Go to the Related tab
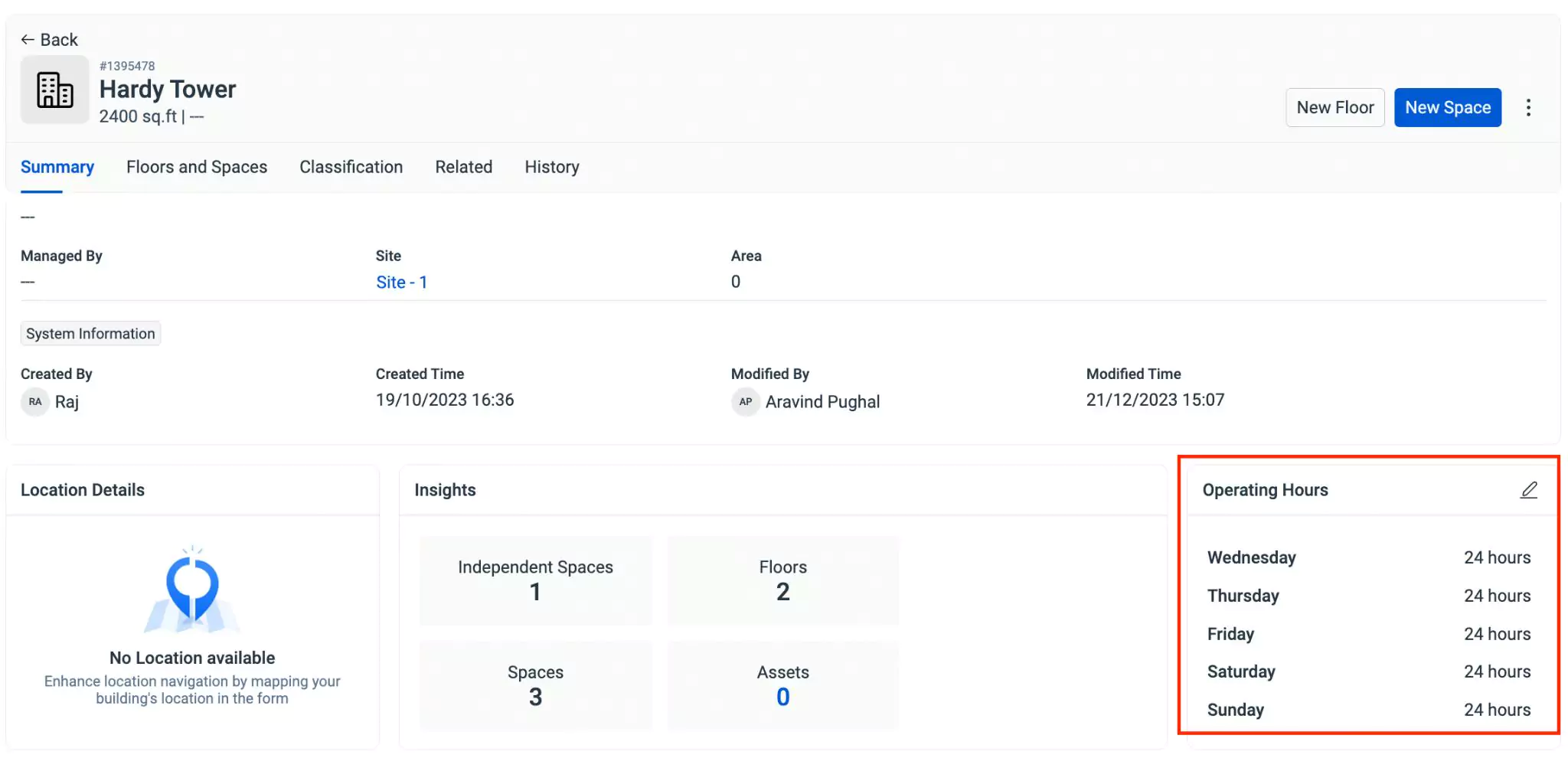This screenshot has width=1568, height=758. coord(463,167)
